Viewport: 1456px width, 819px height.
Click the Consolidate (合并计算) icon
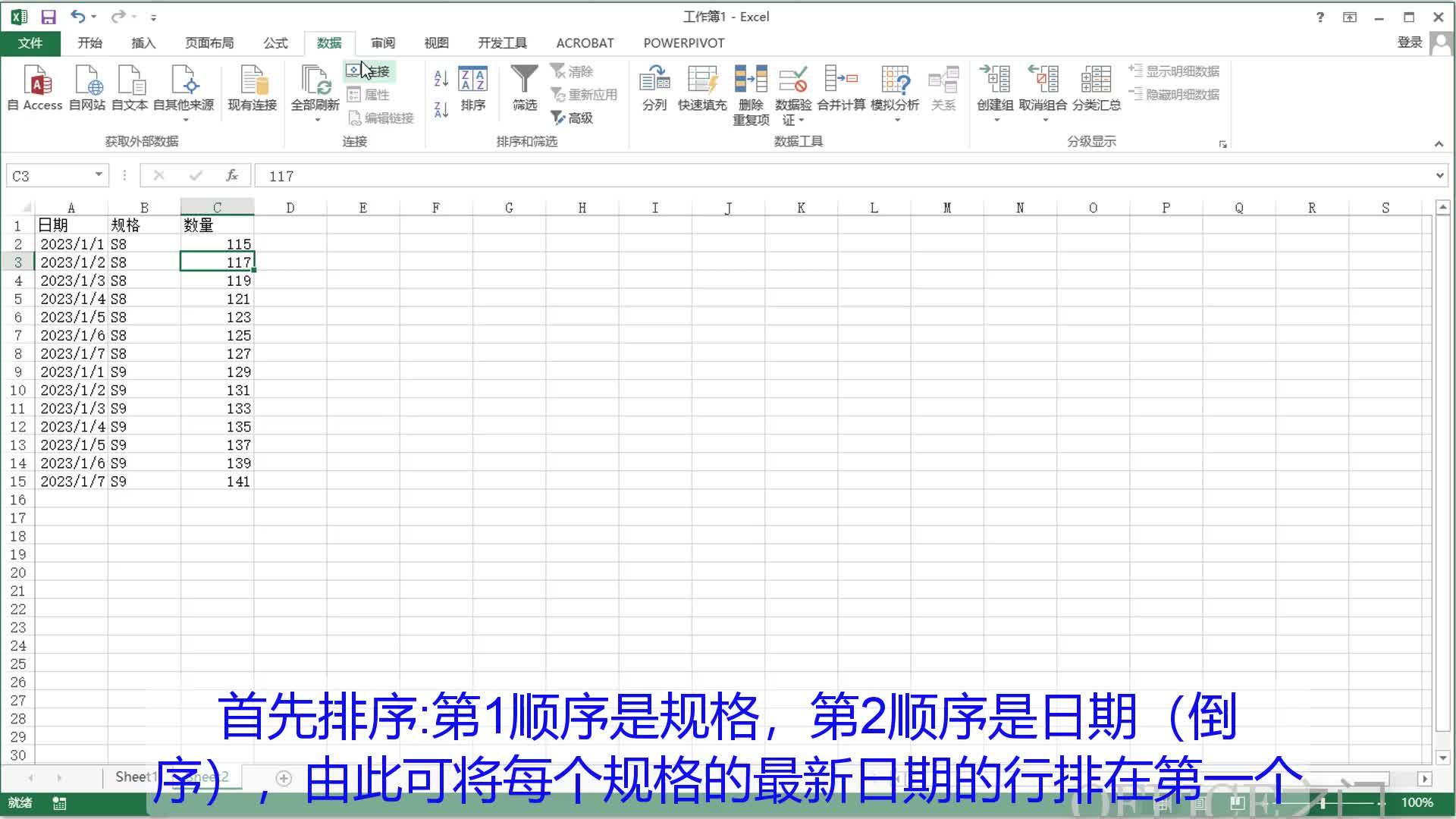click(842, 87)
